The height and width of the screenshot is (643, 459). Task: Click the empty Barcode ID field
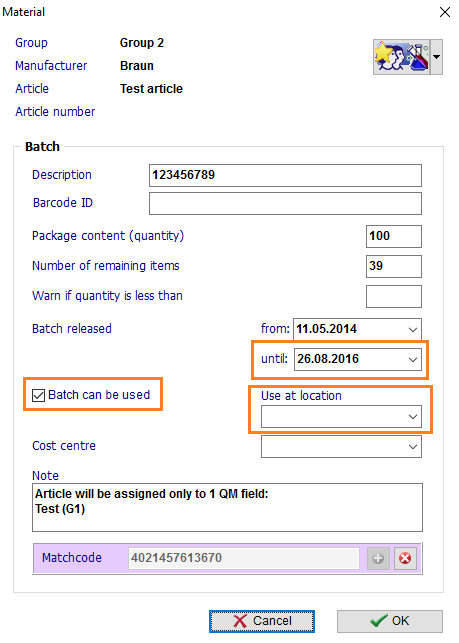[x=285, y=203]
